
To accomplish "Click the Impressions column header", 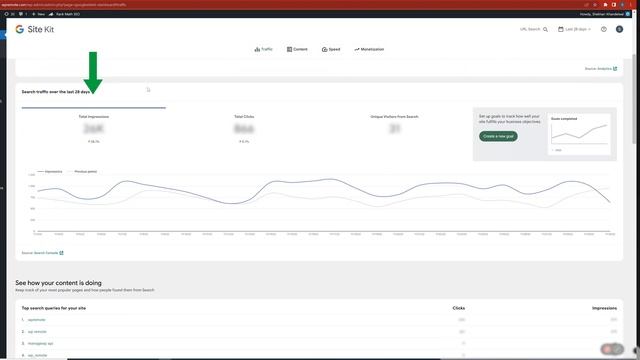I will [604, 308].
